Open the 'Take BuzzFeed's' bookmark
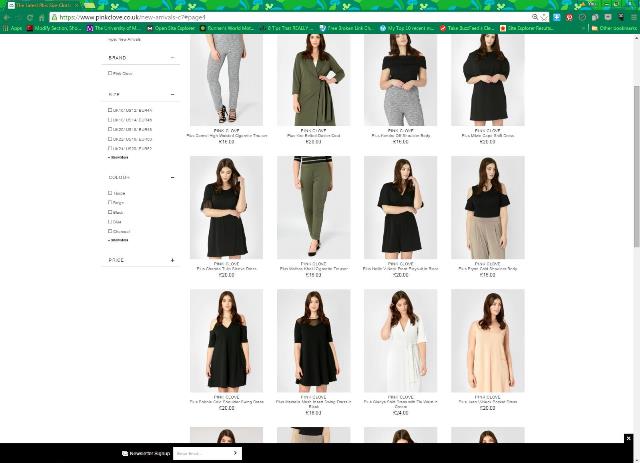The image size is (640, 463). [467, 28]
